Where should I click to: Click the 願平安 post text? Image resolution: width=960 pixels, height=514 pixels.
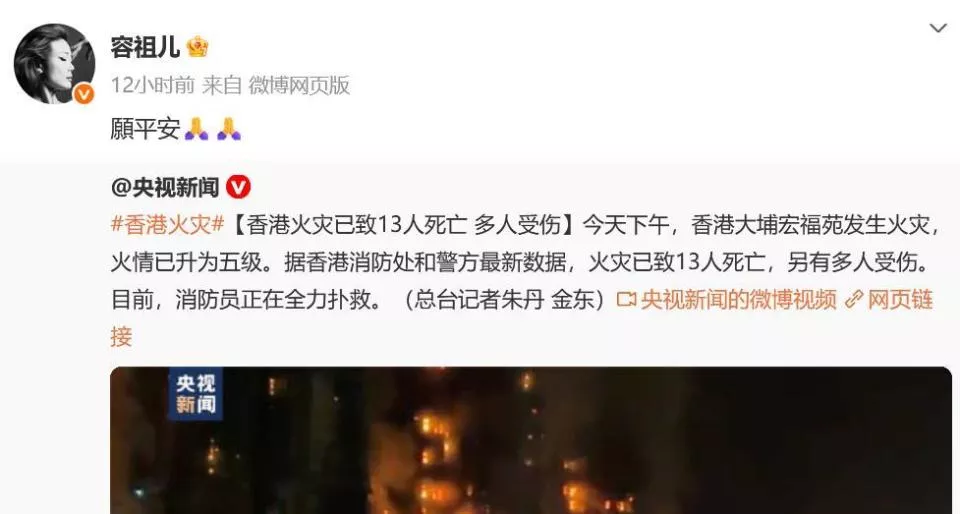pos(145,129)
